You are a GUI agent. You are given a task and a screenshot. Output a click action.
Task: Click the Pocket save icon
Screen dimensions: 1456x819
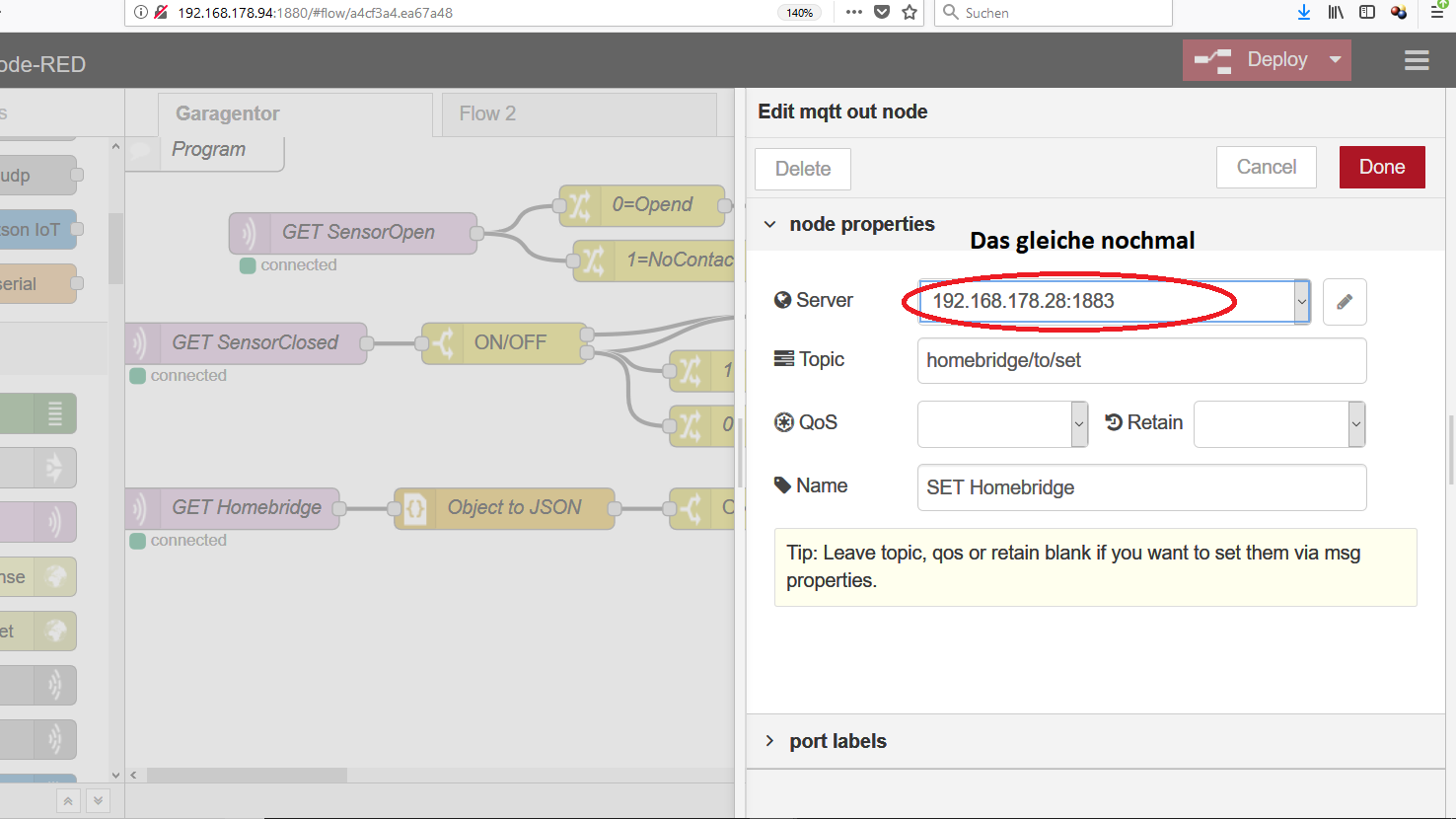tap(882, 12)
